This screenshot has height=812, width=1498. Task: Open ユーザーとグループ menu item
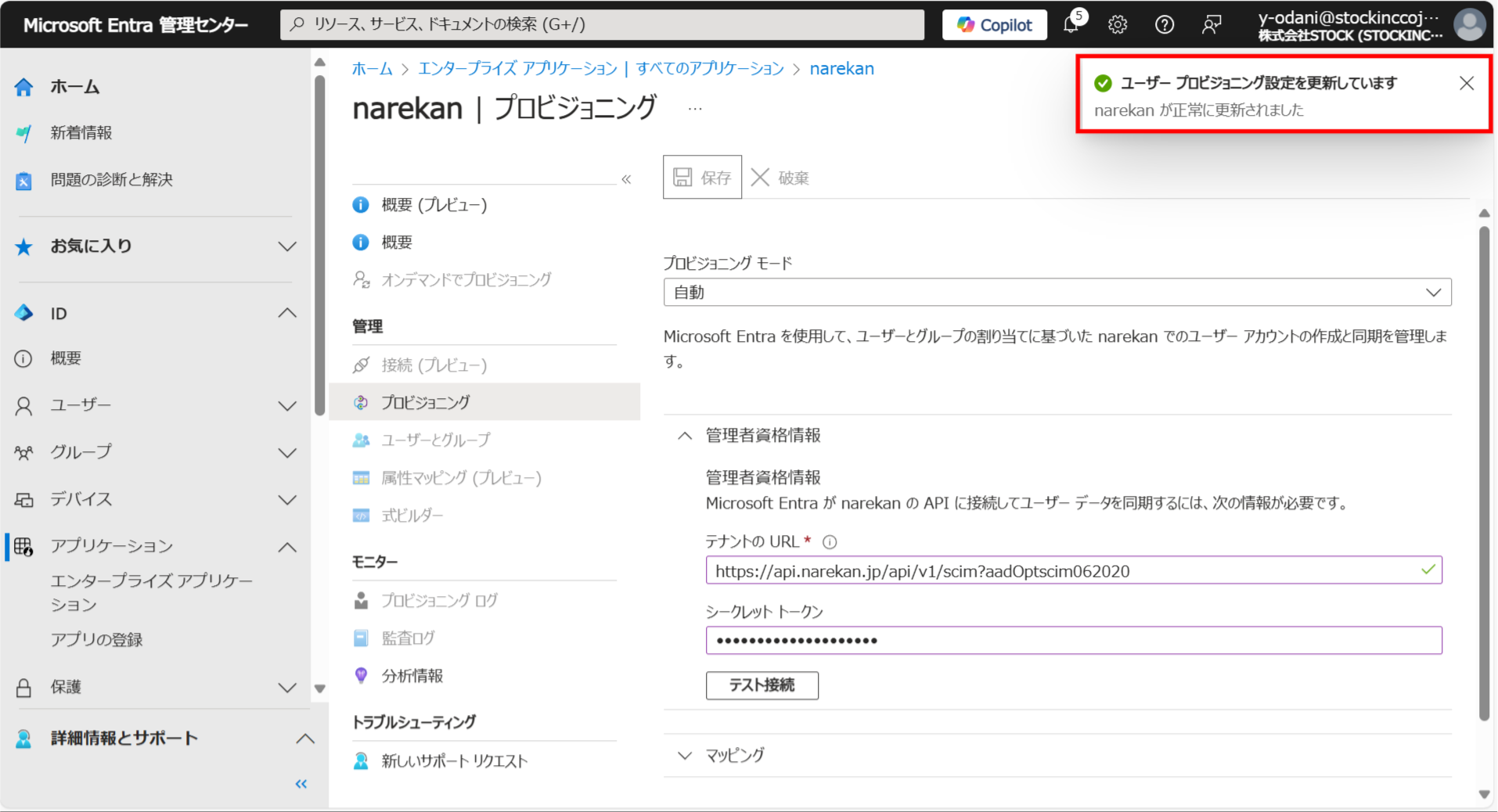[436, 440]
